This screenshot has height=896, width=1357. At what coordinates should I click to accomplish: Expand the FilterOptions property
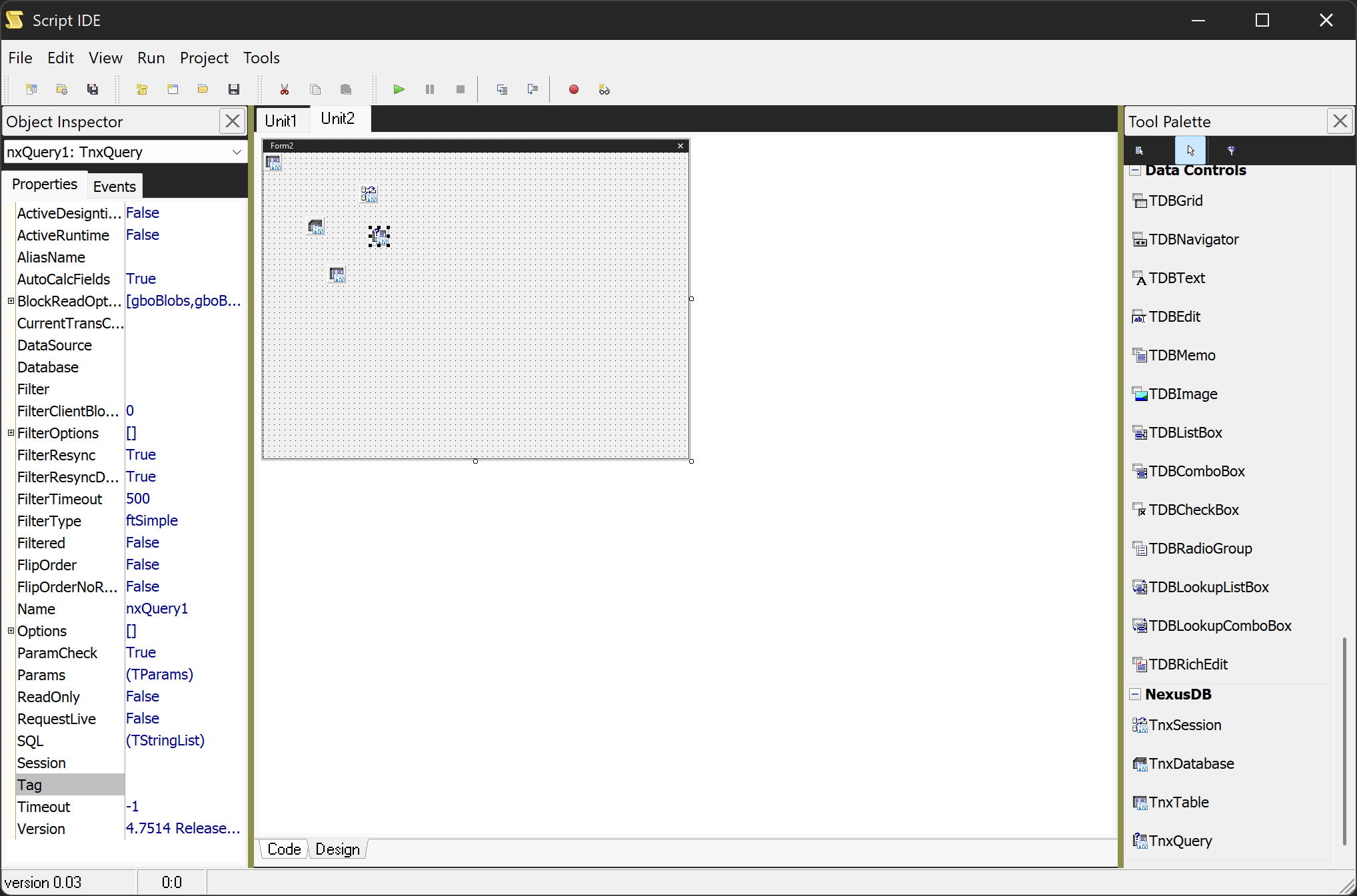[11, 433]
